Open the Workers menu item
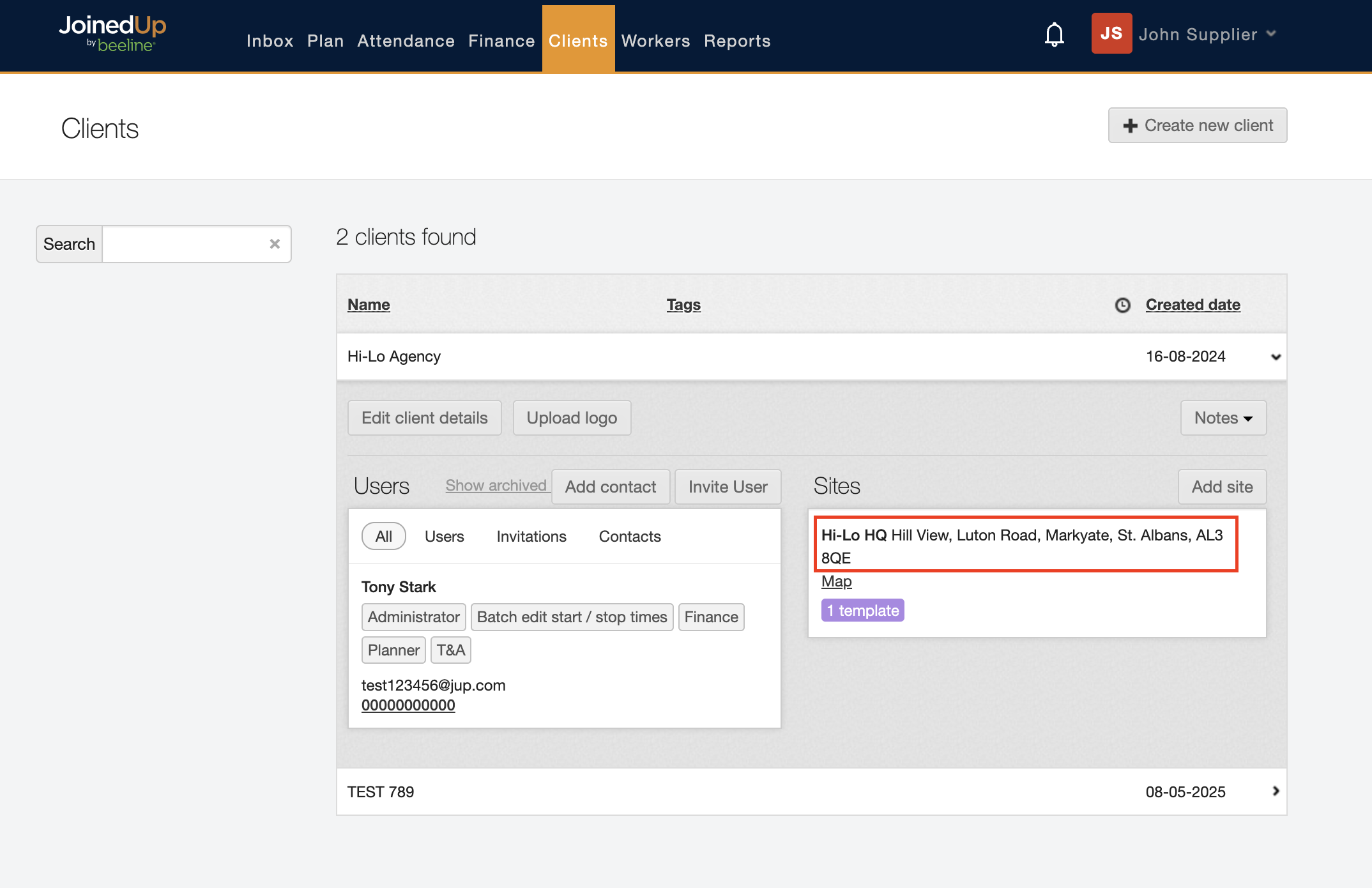Screen dimensions: 1372x888 pyautogui.click(x=655, y=41)
